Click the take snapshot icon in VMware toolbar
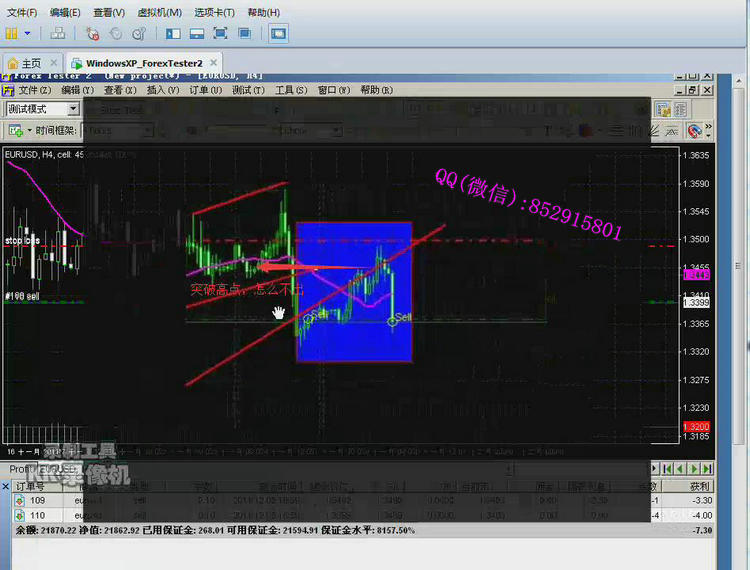750x570 pixels. (92, 33)
